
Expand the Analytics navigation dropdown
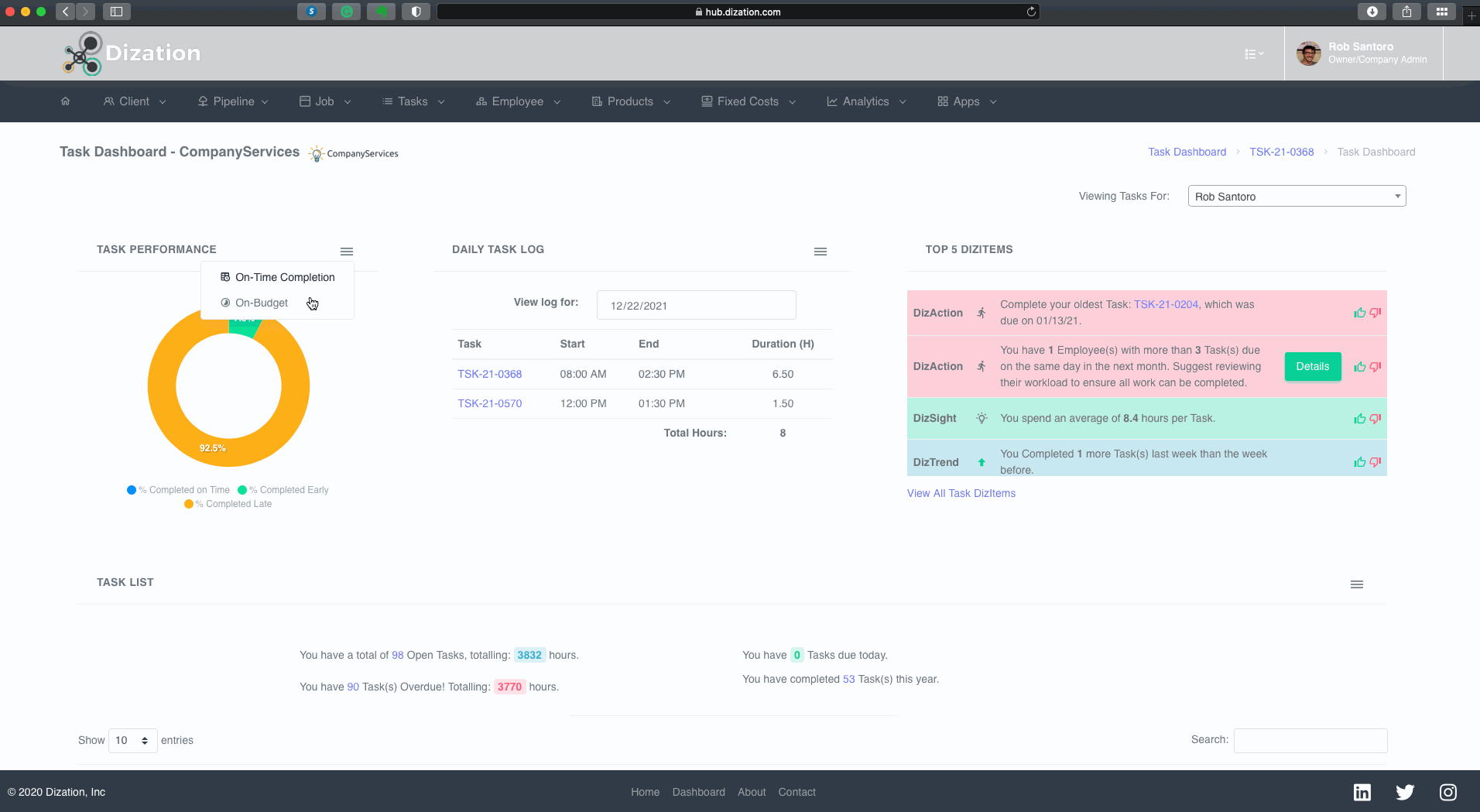pyautogui.click(x=866, y=101)
